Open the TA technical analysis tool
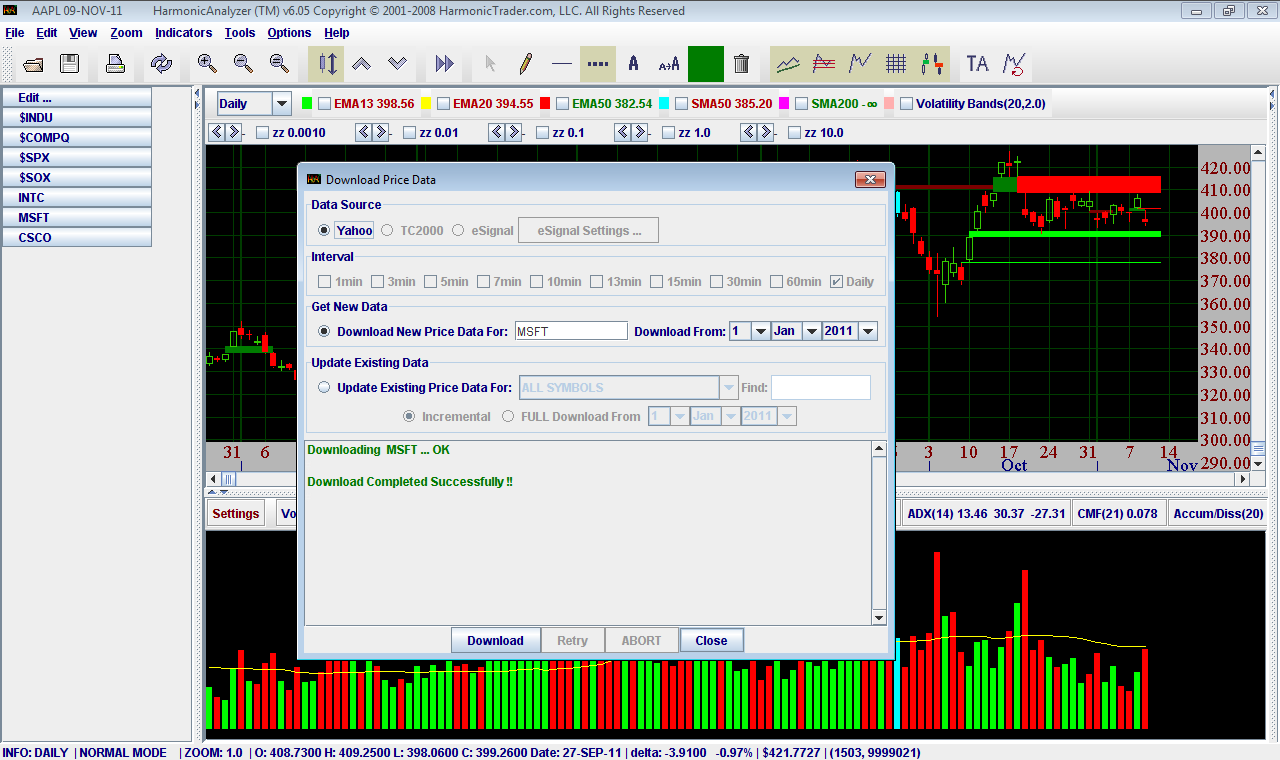 (x=977, y=64)
